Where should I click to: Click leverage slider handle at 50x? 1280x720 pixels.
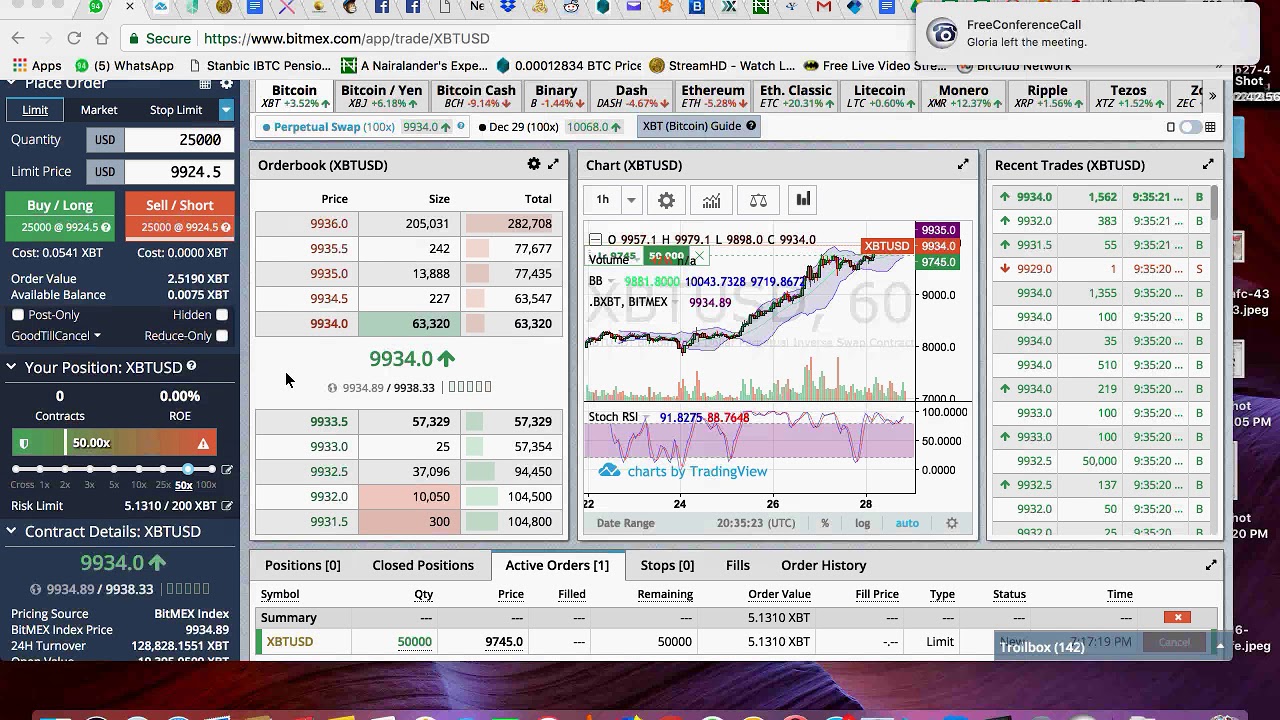click(188, 469)
